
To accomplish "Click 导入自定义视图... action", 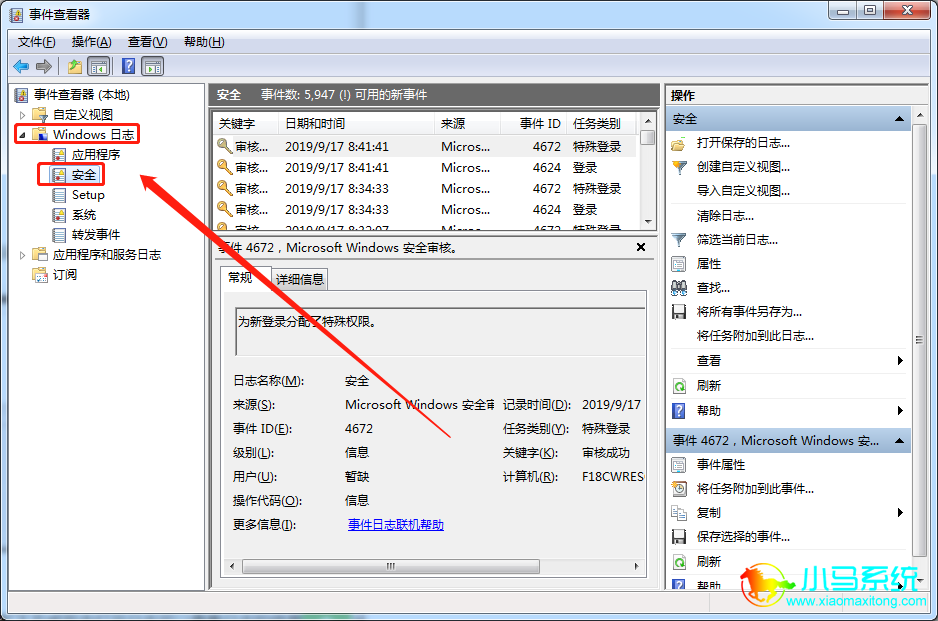I will 743,191.
